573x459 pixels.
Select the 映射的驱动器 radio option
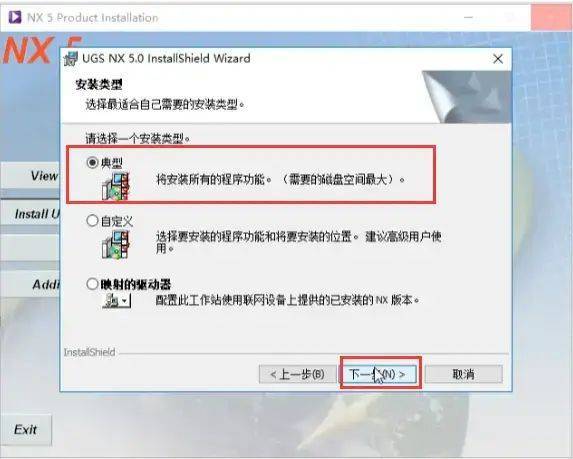coord(92,284)
